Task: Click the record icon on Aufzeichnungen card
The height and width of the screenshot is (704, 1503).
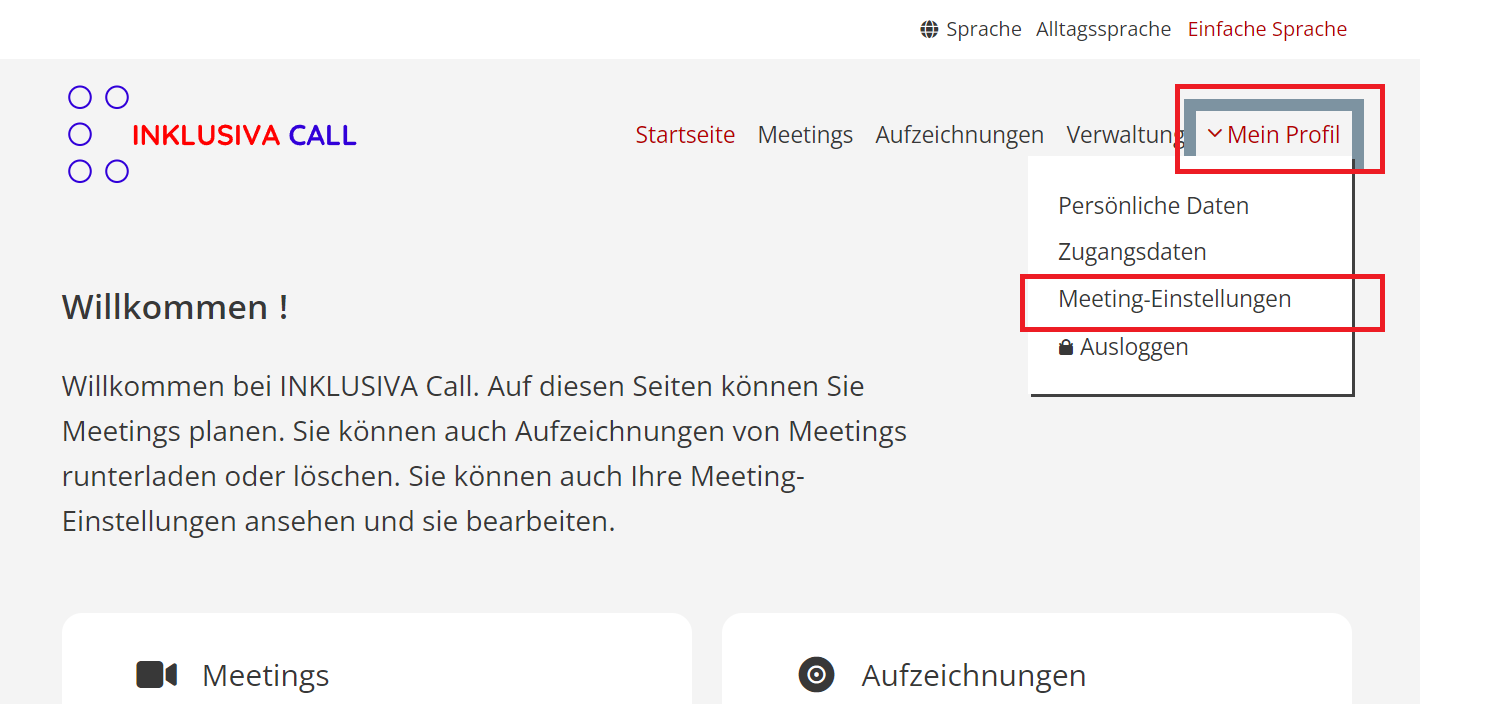Action: 816,675
